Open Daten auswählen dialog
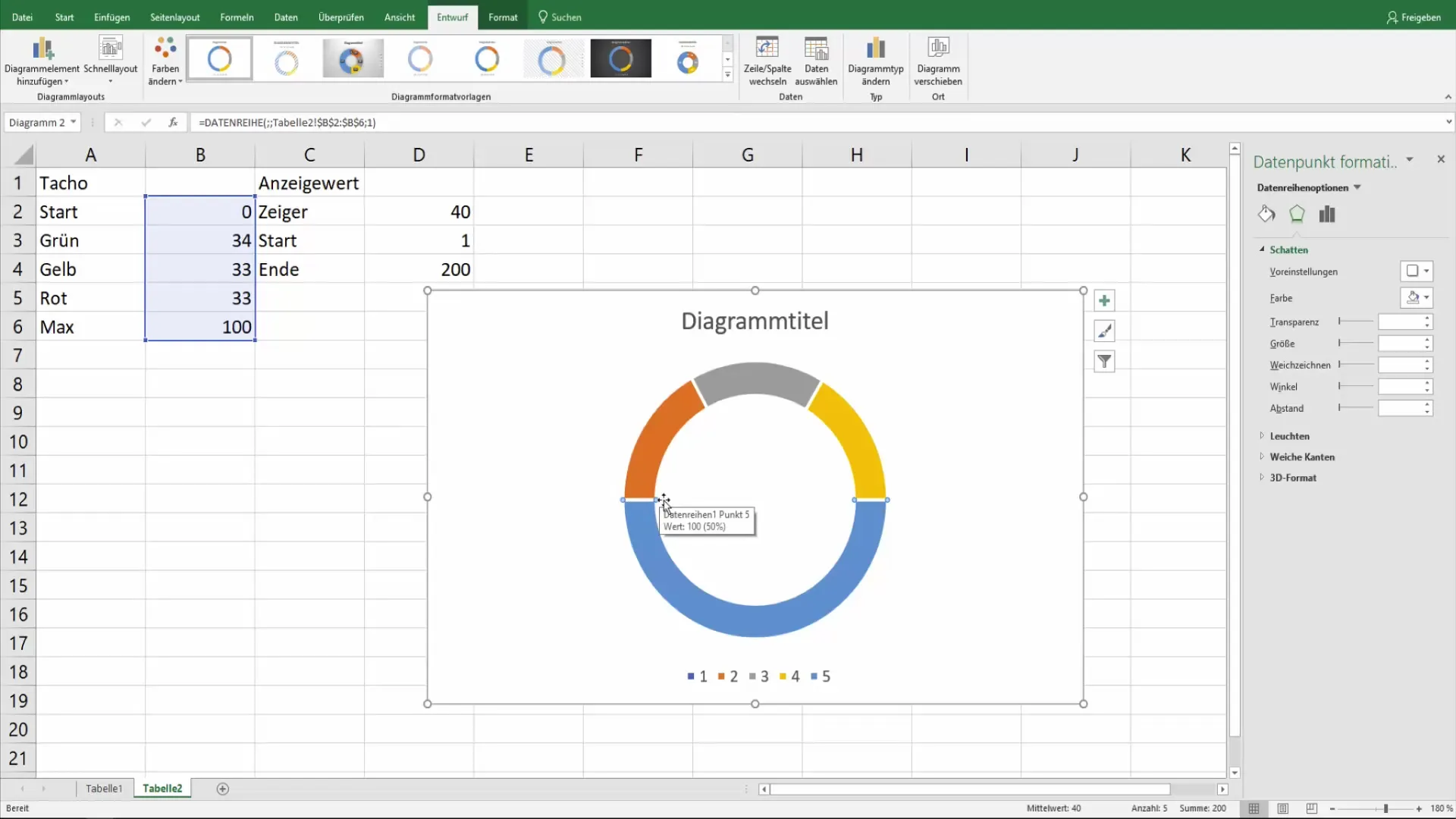Screen dimensions: 1456x819 (816, 61)
